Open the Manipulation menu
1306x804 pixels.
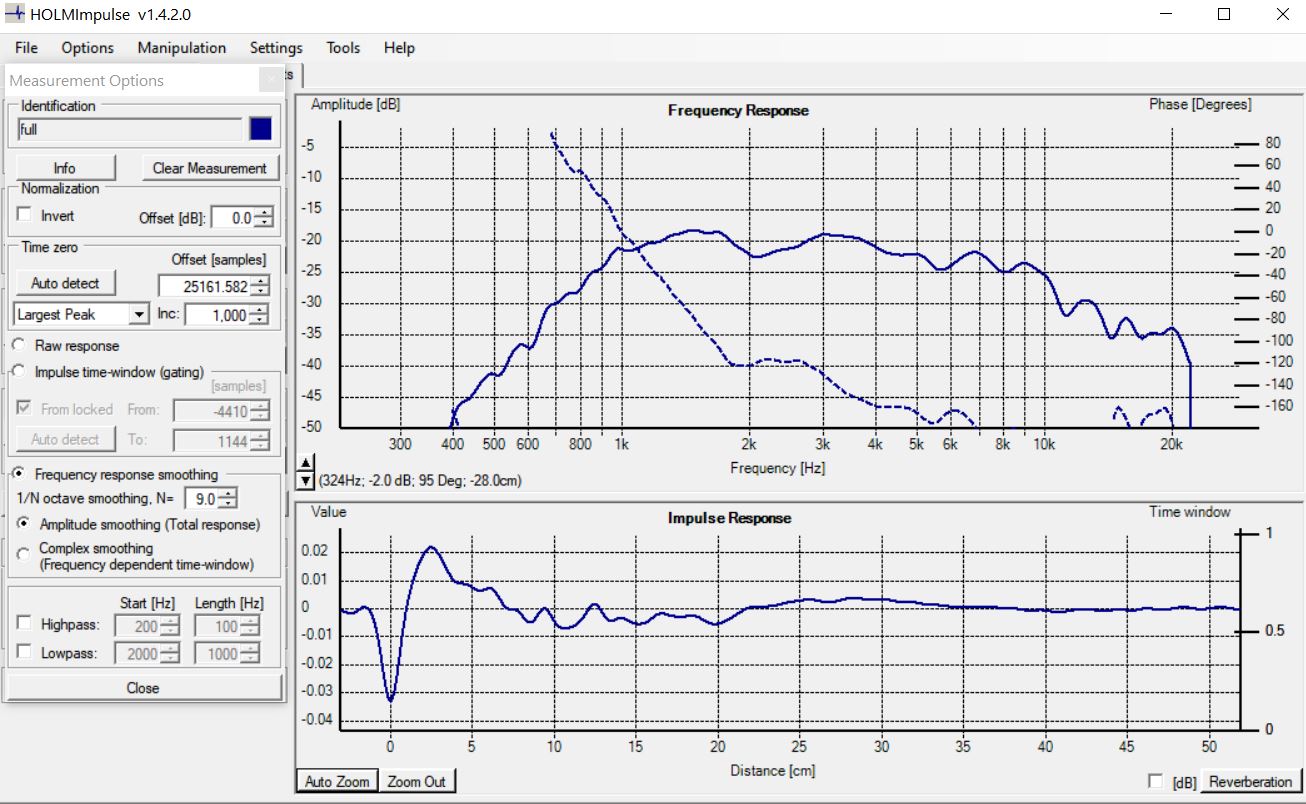[x=182, y=47]
